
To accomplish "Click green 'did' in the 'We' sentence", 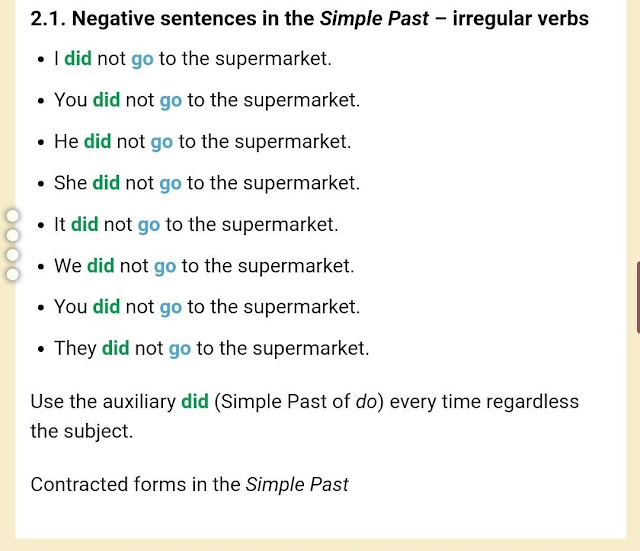I will [x=101, y=266].
